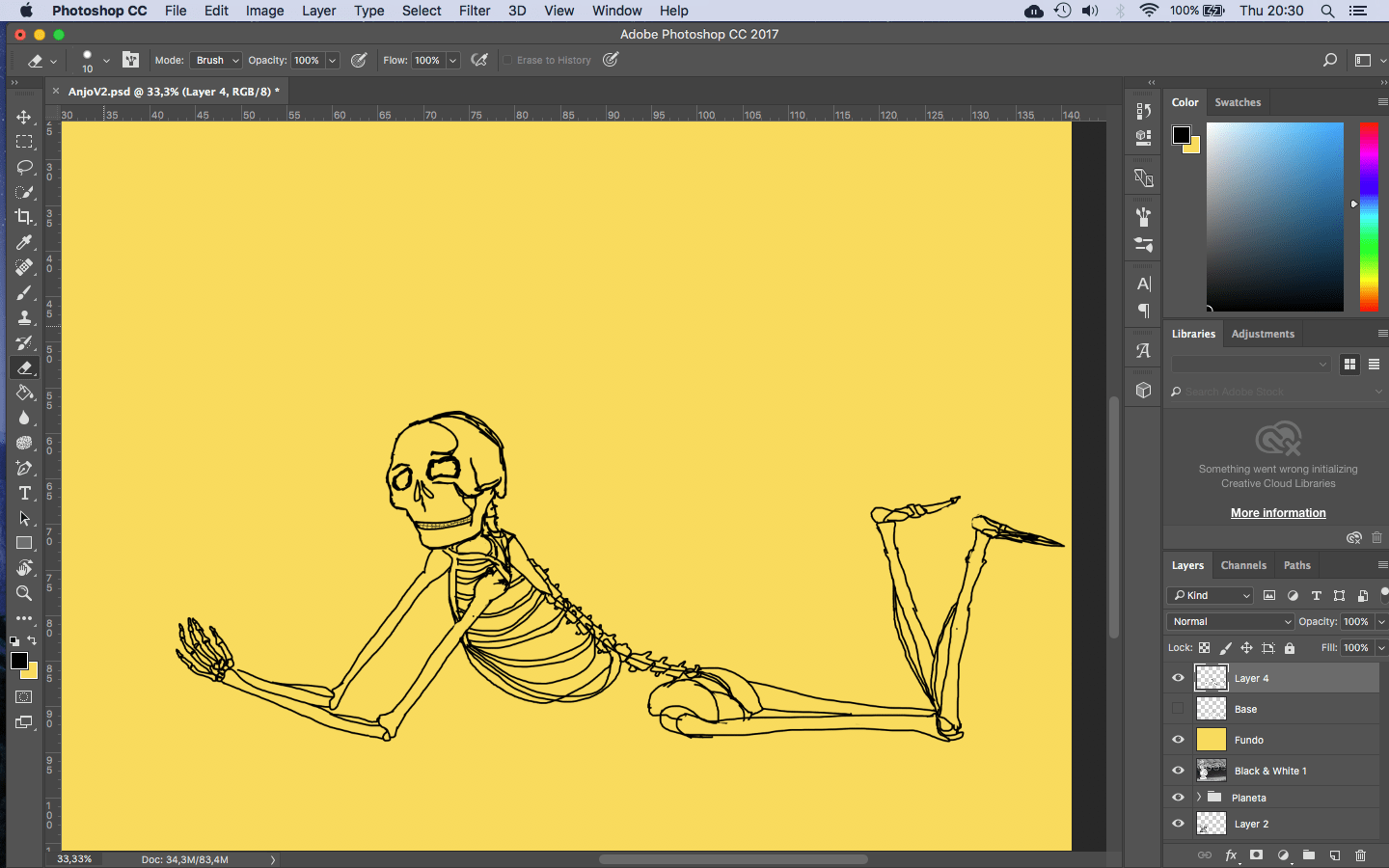Hide Layer 4 visibility eye
1389x868 pixels.
click(1178, 678)
